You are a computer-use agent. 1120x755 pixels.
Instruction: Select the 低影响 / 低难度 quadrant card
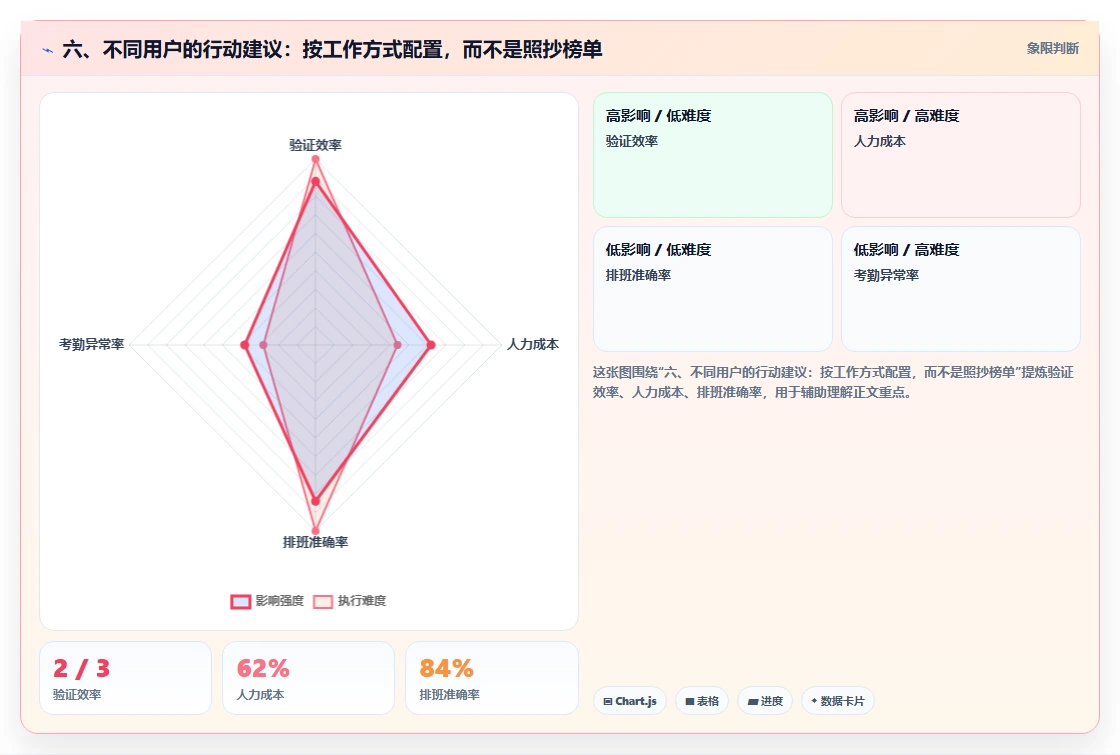point(713,289)
